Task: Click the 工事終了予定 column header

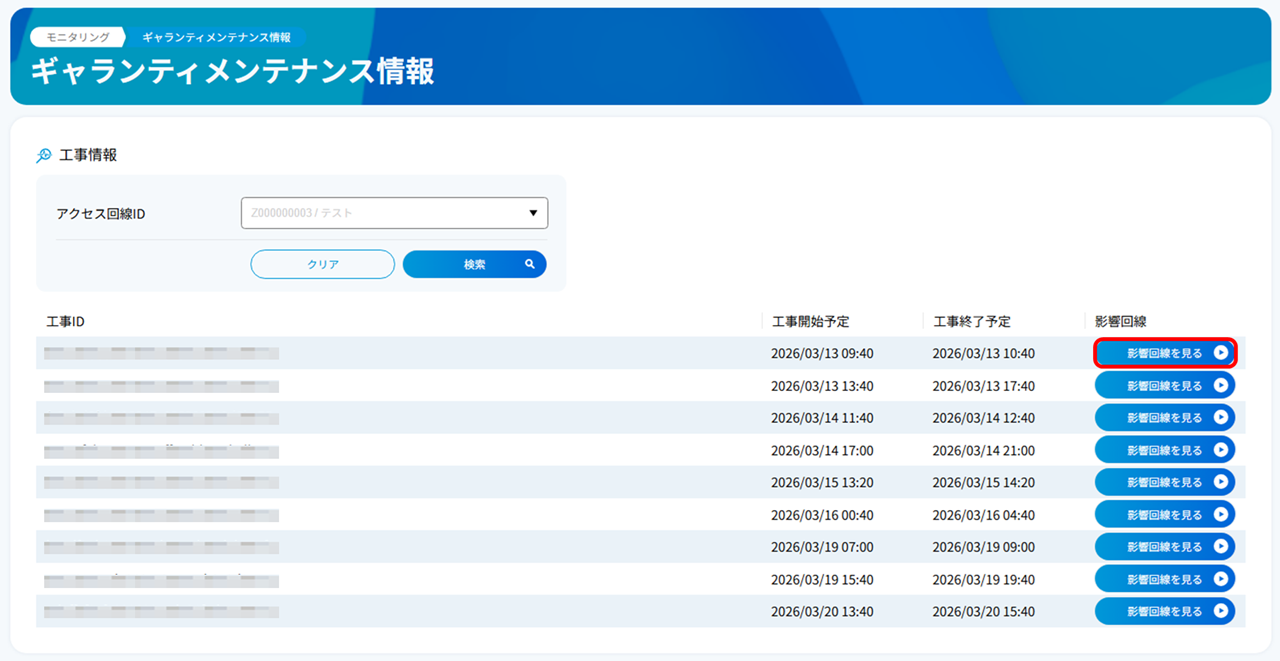Action: click(x=971, y=321)
